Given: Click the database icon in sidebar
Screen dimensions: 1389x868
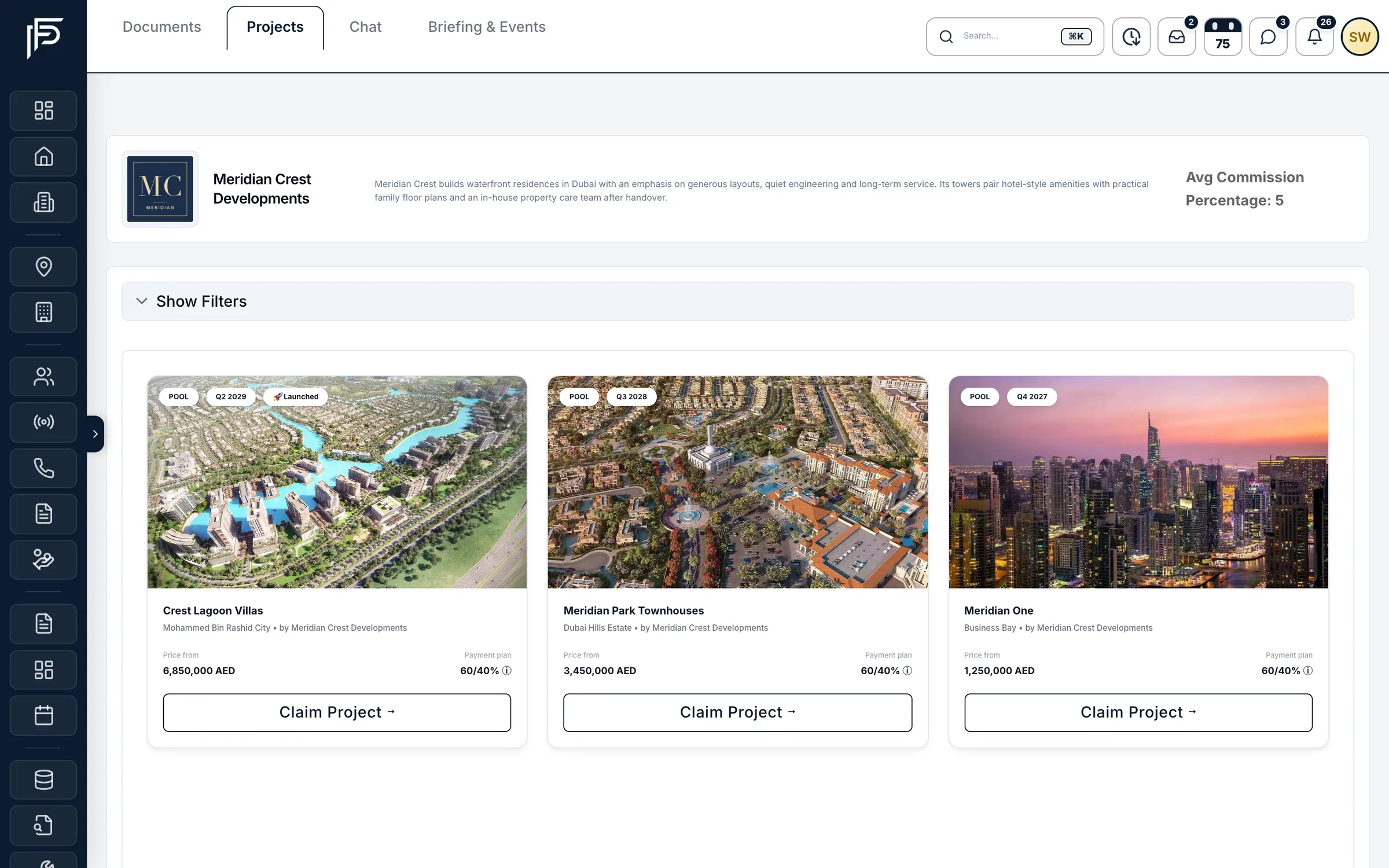Looking at the screenshot, I should click(x=43, y=779).
